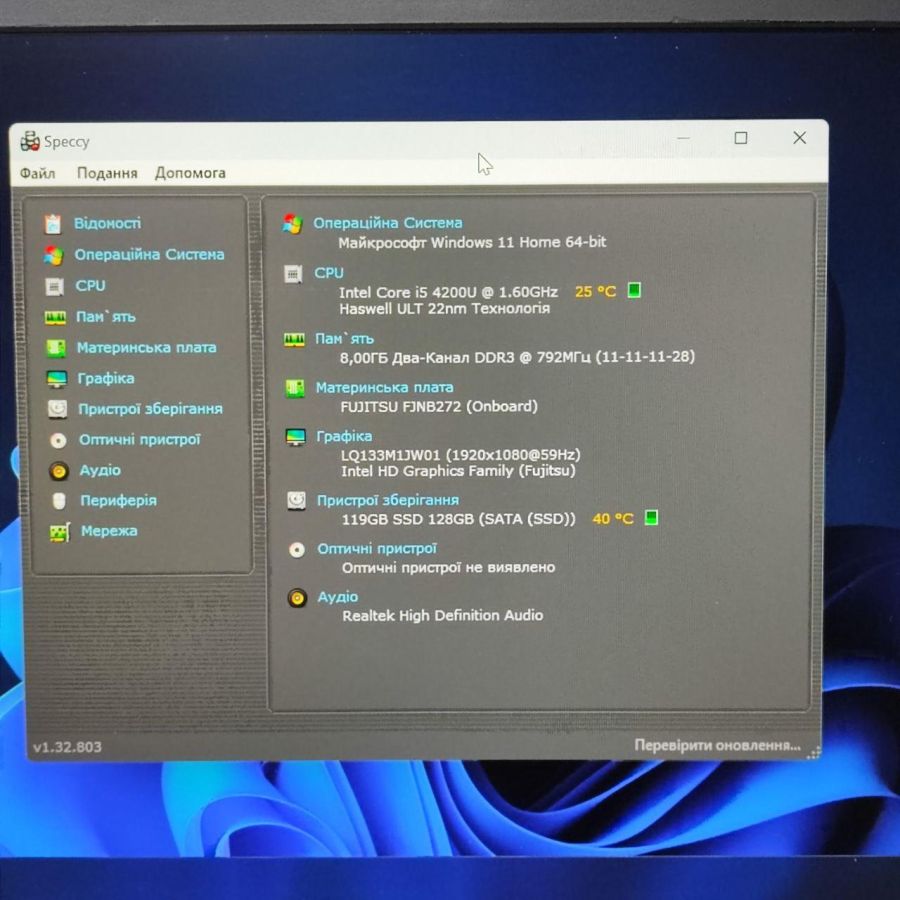Click optical disc icon in summary pane
900x900 pixels.
tap(297, 550)
